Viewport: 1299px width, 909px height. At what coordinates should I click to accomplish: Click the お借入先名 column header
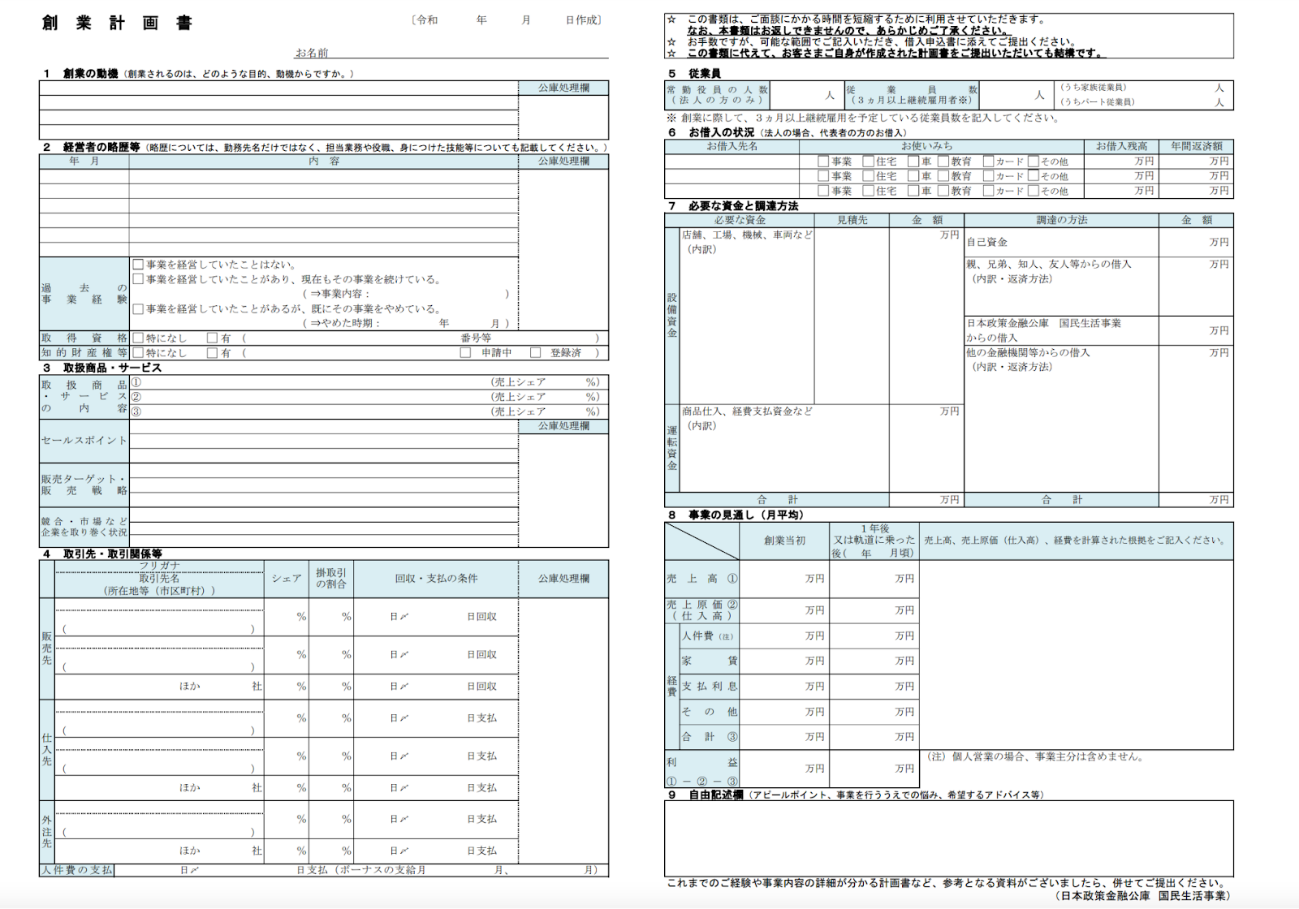(x=732, y=146)
